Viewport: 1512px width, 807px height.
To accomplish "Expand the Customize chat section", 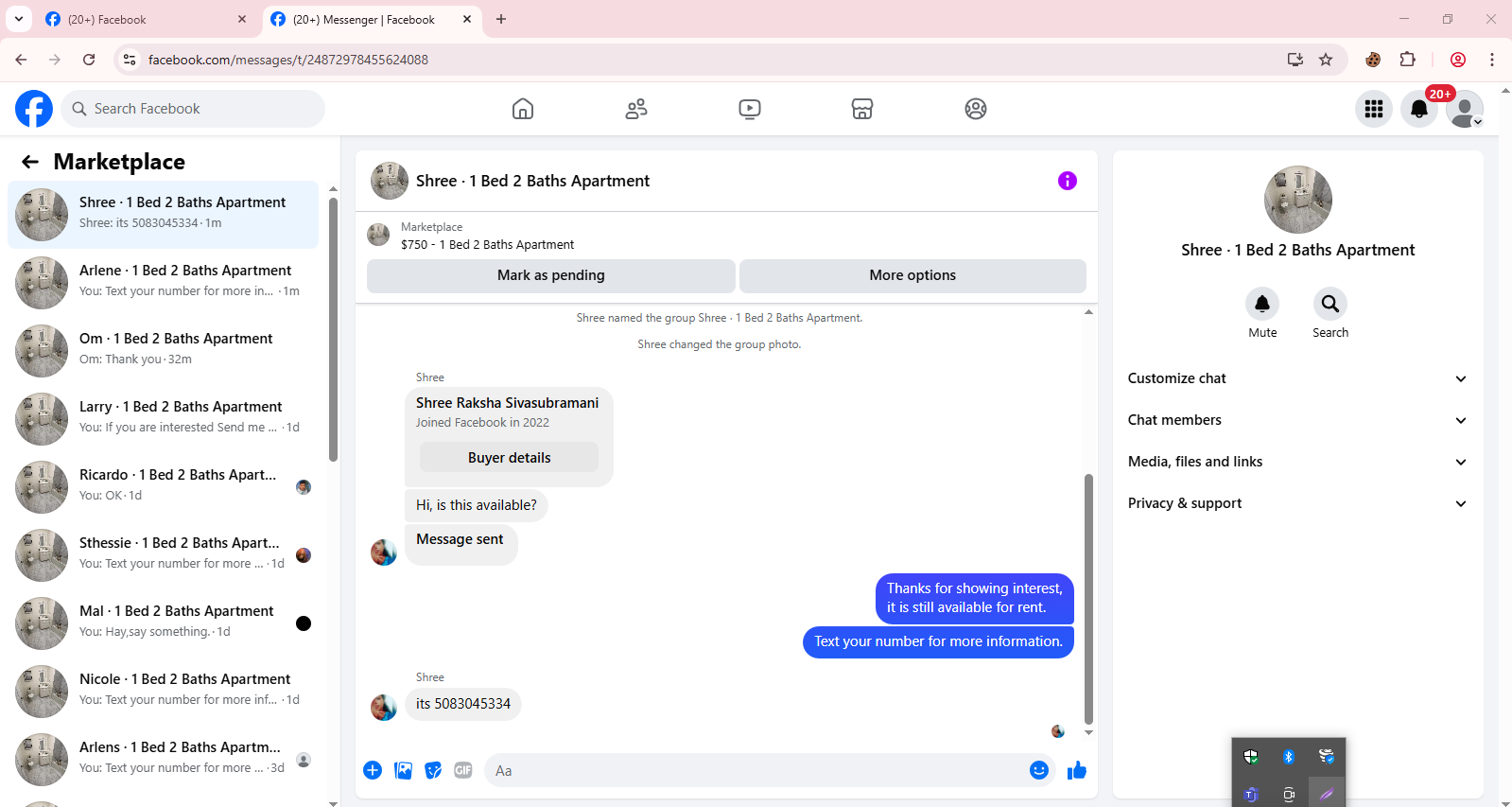I will point(1298,378).
